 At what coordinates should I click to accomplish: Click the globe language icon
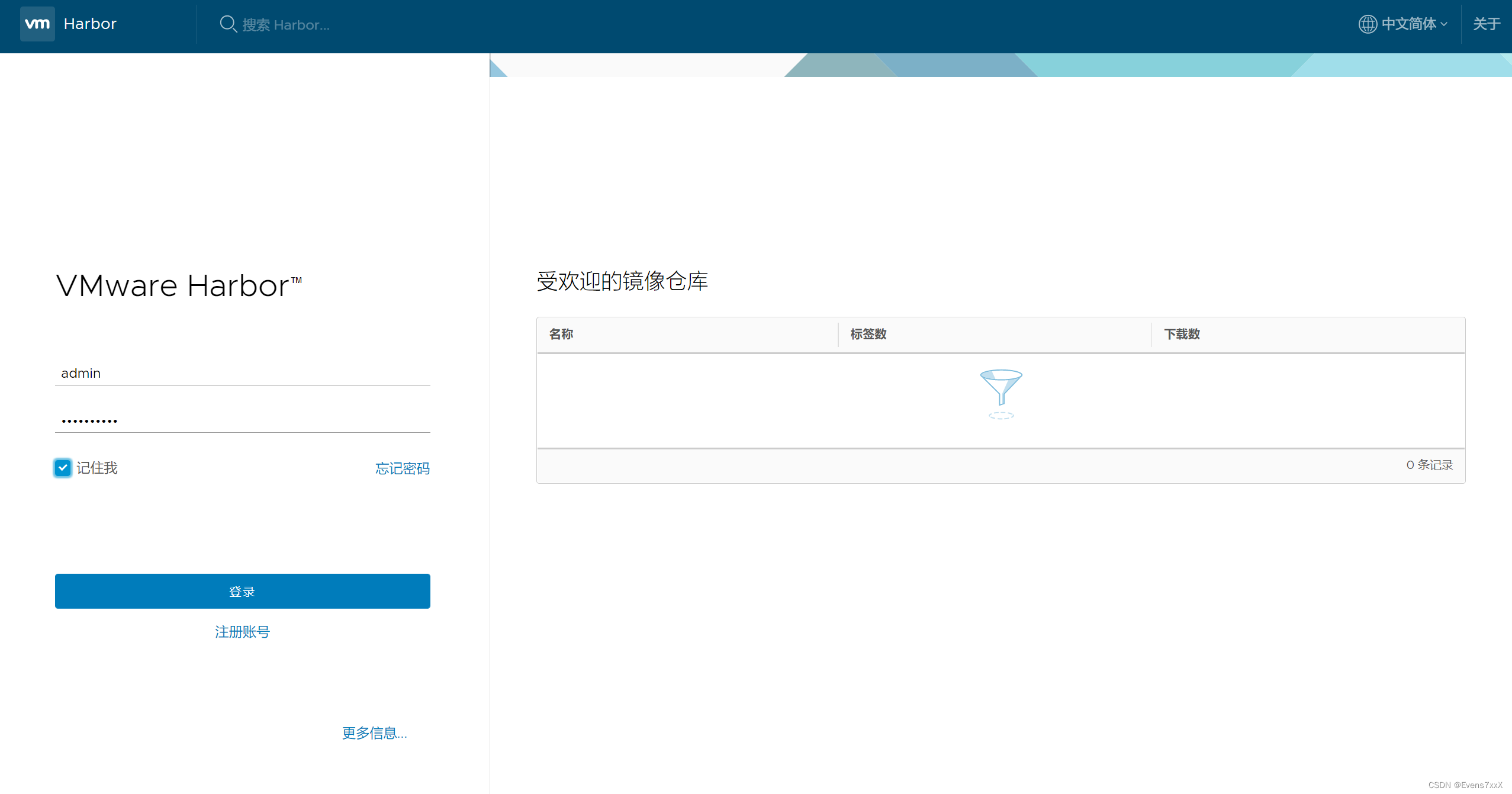tap(1367, 24)
